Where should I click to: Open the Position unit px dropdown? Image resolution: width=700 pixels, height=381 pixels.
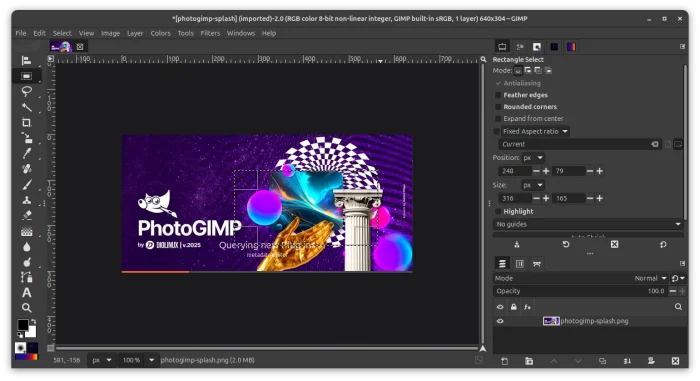pyautogui.click(x=533, y=158)
